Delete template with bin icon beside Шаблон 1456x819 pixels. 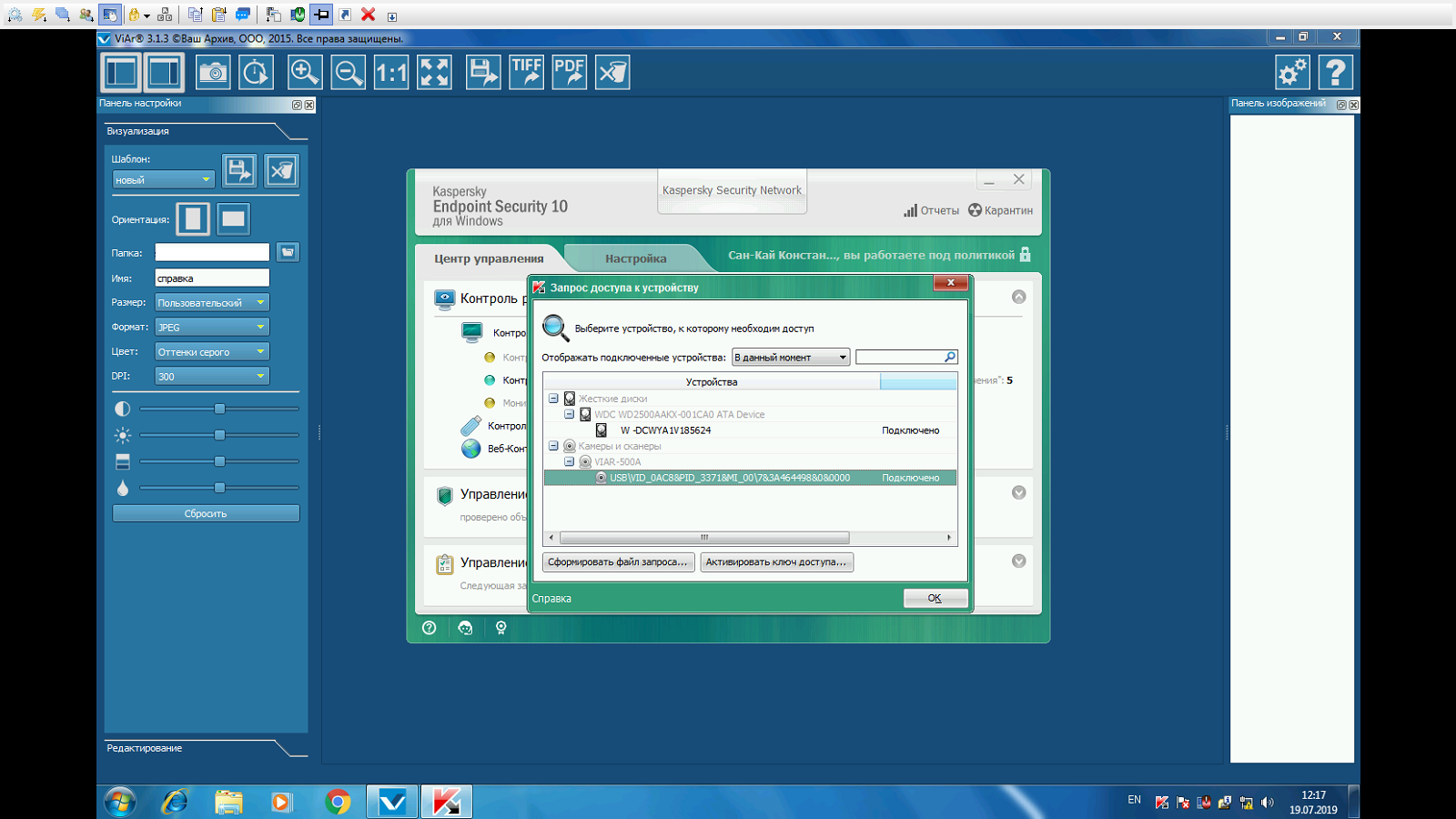pos(282,170)
